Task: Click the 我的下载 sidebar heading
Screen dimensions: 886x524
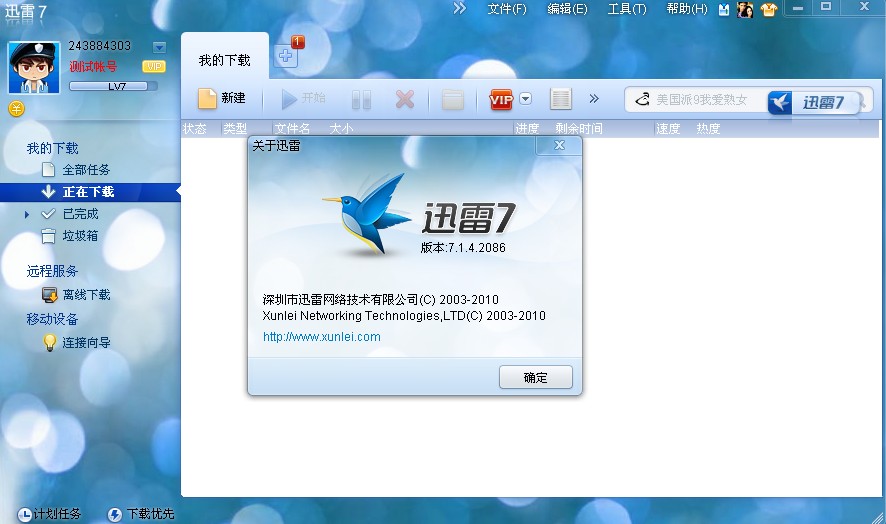Action: pos(53,148)
